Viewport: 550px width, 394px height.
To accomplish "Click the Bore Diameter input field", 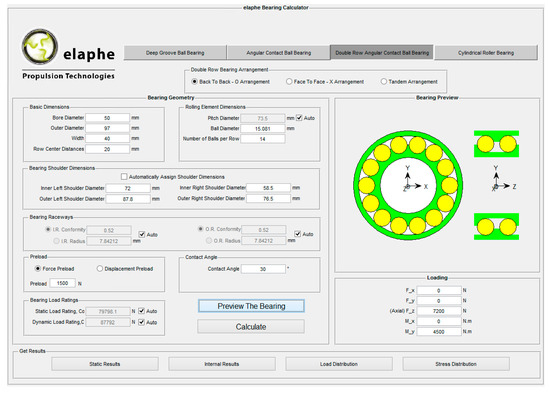I will click(x=107, y=118).
